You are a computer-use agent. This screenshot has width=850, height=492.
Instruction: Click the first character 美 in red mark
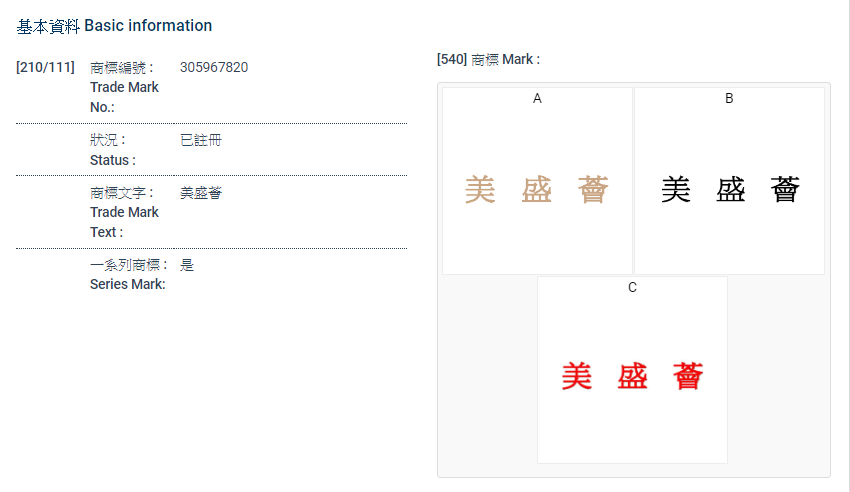click(576, 377)
